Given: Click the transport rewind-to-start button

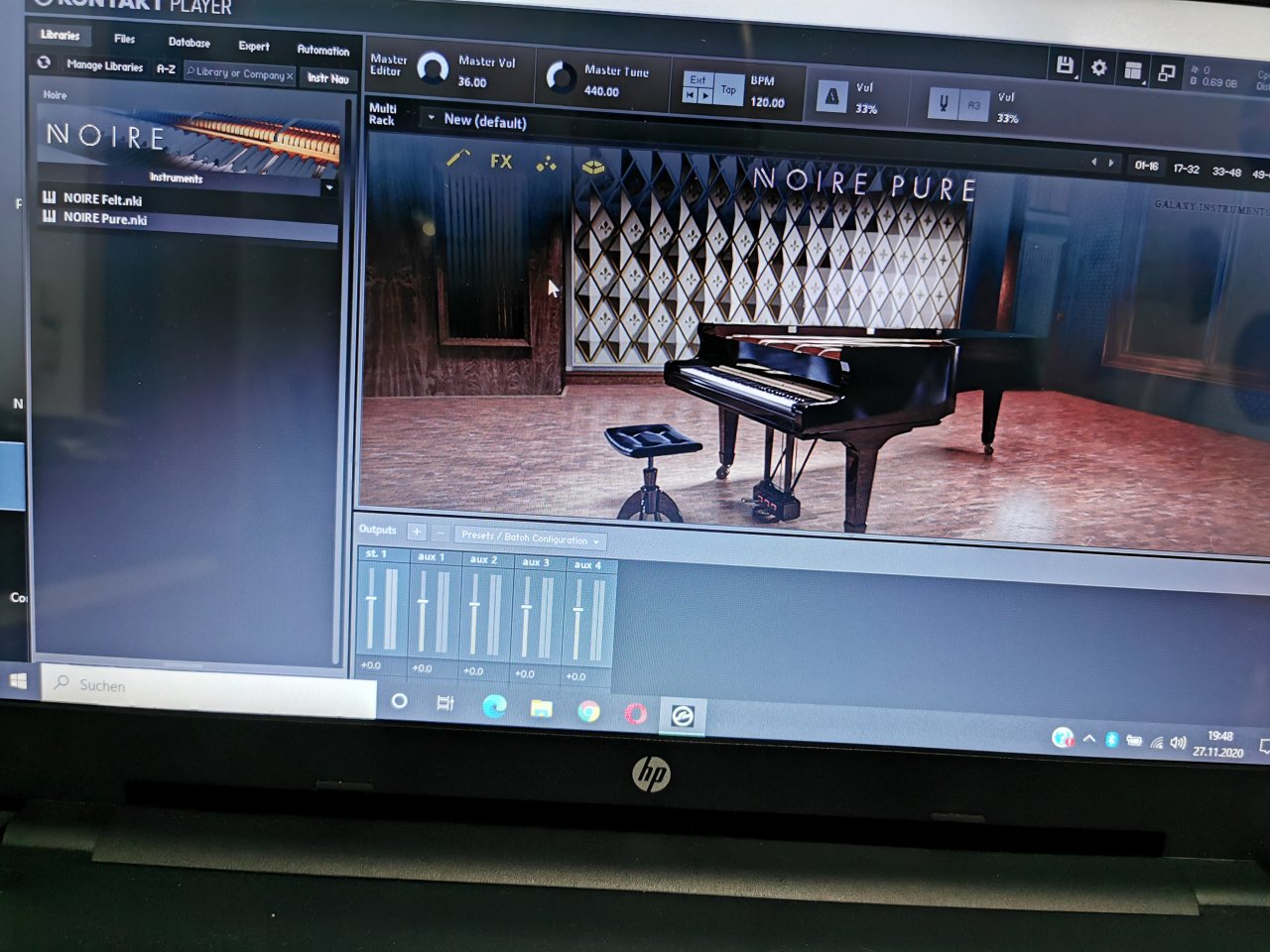Looking at the screenshot, I should coord(691,94).
